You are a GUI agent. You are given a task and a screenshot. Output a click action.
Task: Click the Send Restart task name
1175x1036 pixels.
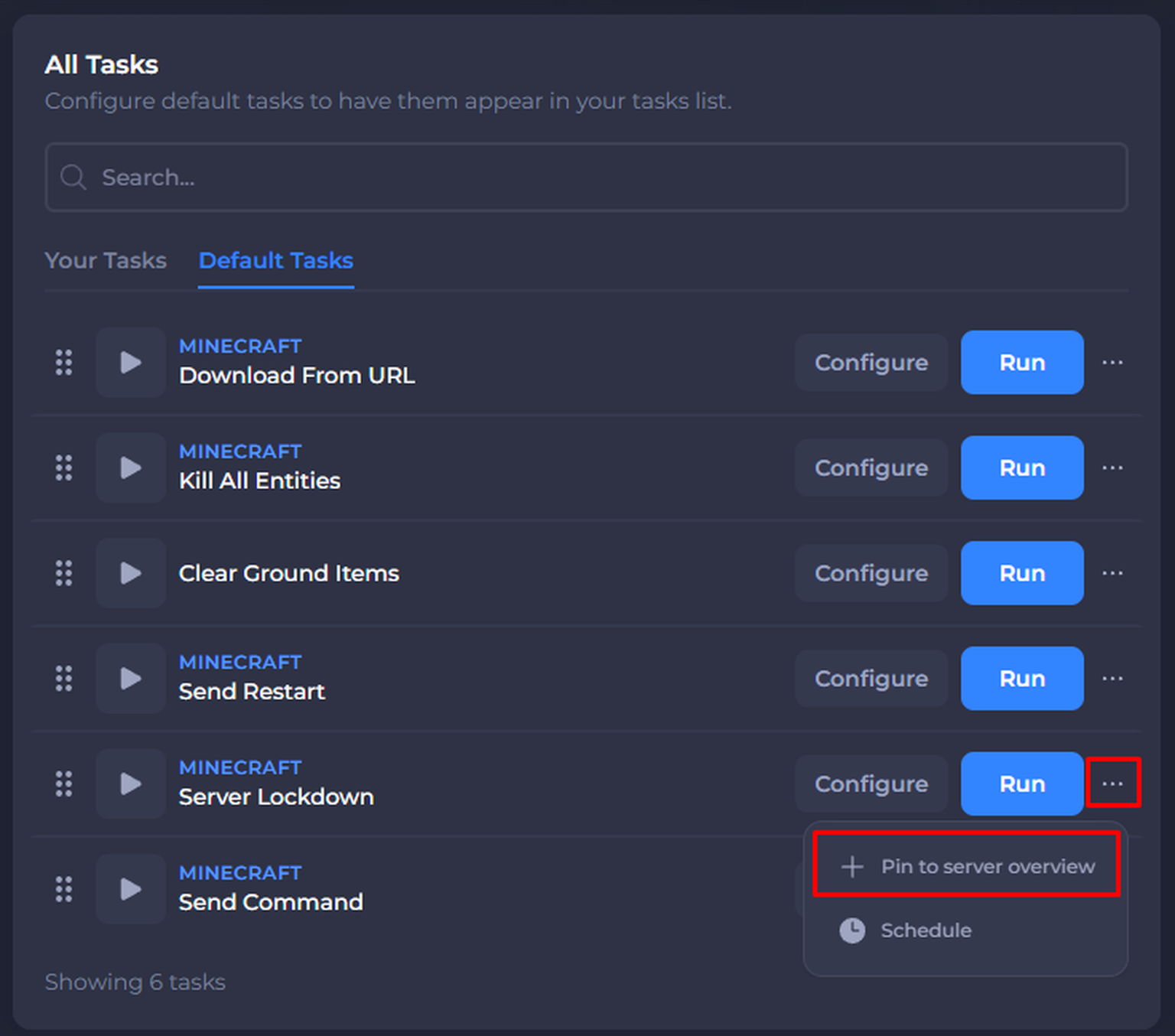pyautogui.click(x=252, y=692)
